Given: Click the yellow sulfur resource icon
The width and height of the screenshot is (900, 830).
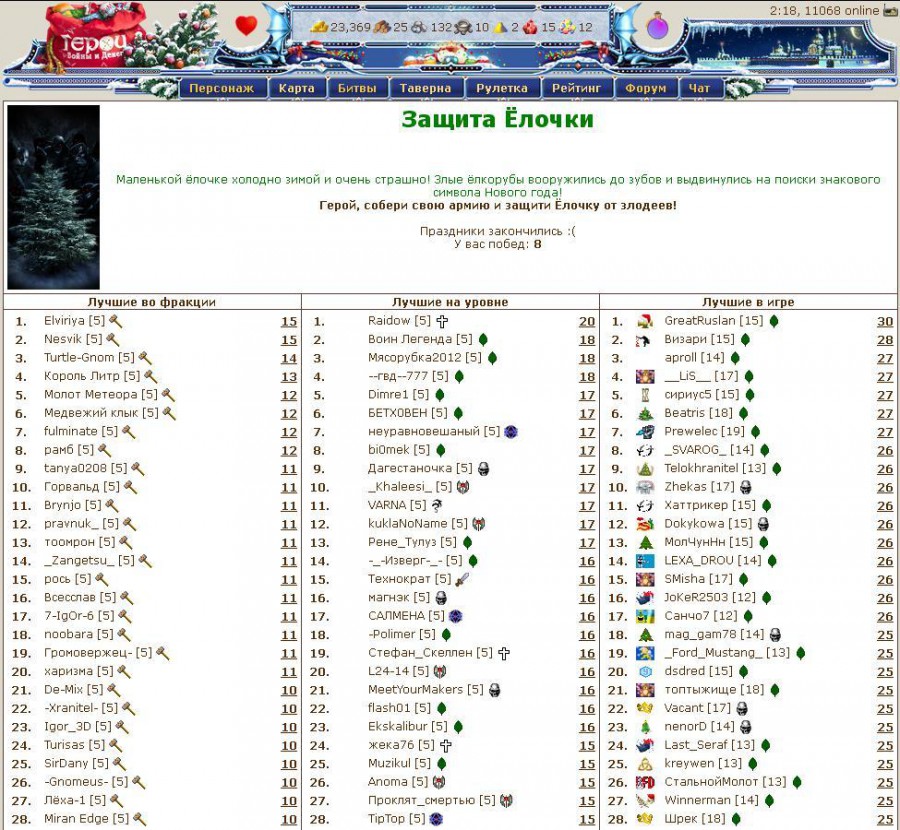Looking at the screenshot, I should tap(500, 27).
